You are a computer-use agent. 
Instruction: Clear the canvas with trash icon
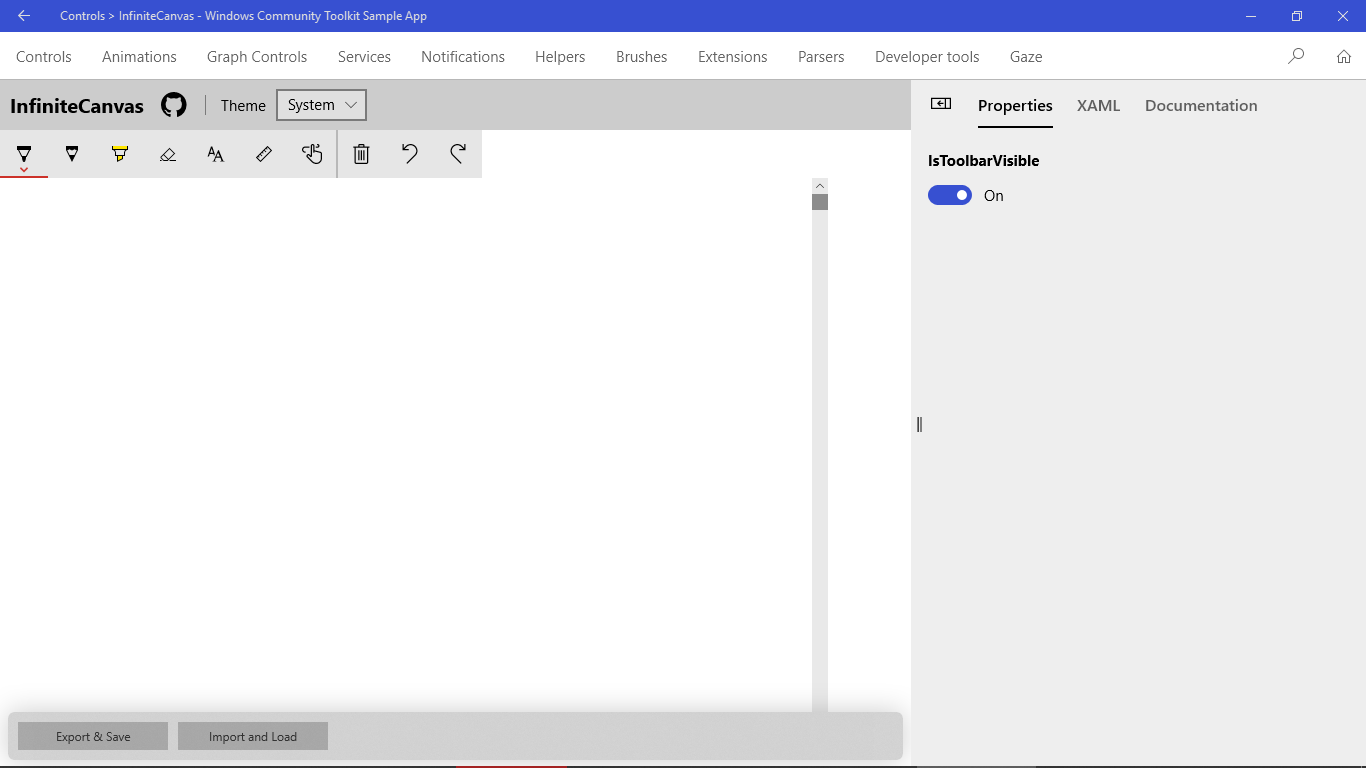[x=362, y=154]
